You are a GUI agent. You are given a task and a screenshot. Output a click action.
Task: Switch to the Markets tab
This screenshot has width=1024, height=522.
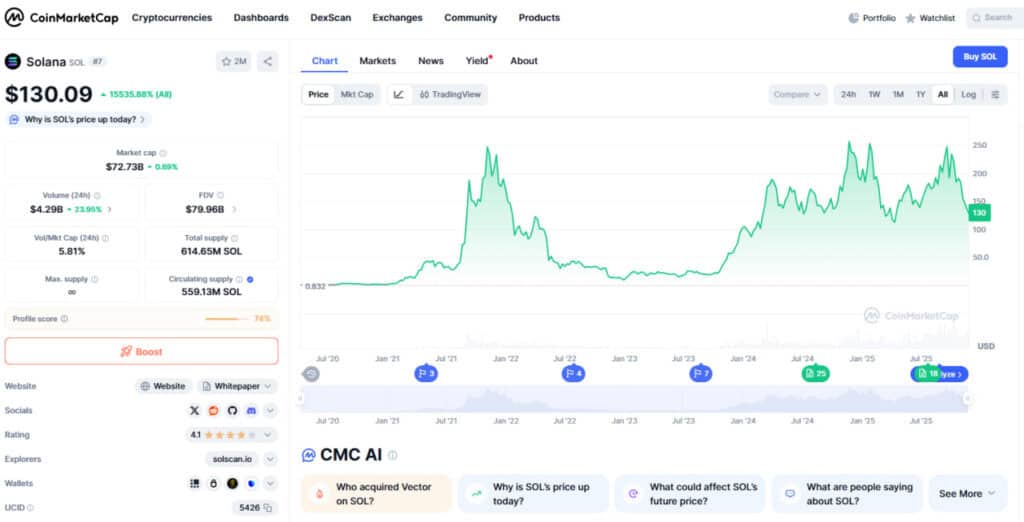pyautogui.click(x=377, y=61)
